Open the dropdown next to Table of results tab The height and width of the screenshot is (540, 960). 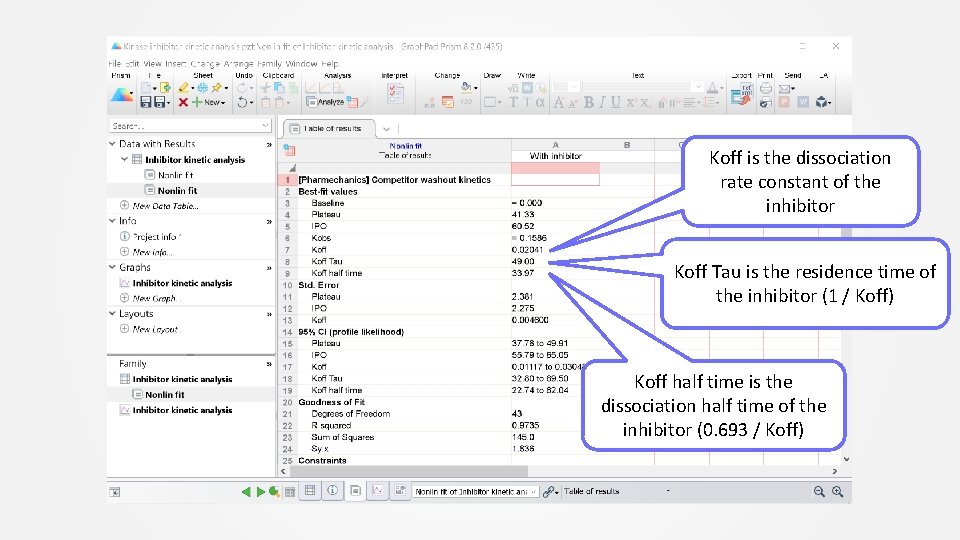(386, 128)
